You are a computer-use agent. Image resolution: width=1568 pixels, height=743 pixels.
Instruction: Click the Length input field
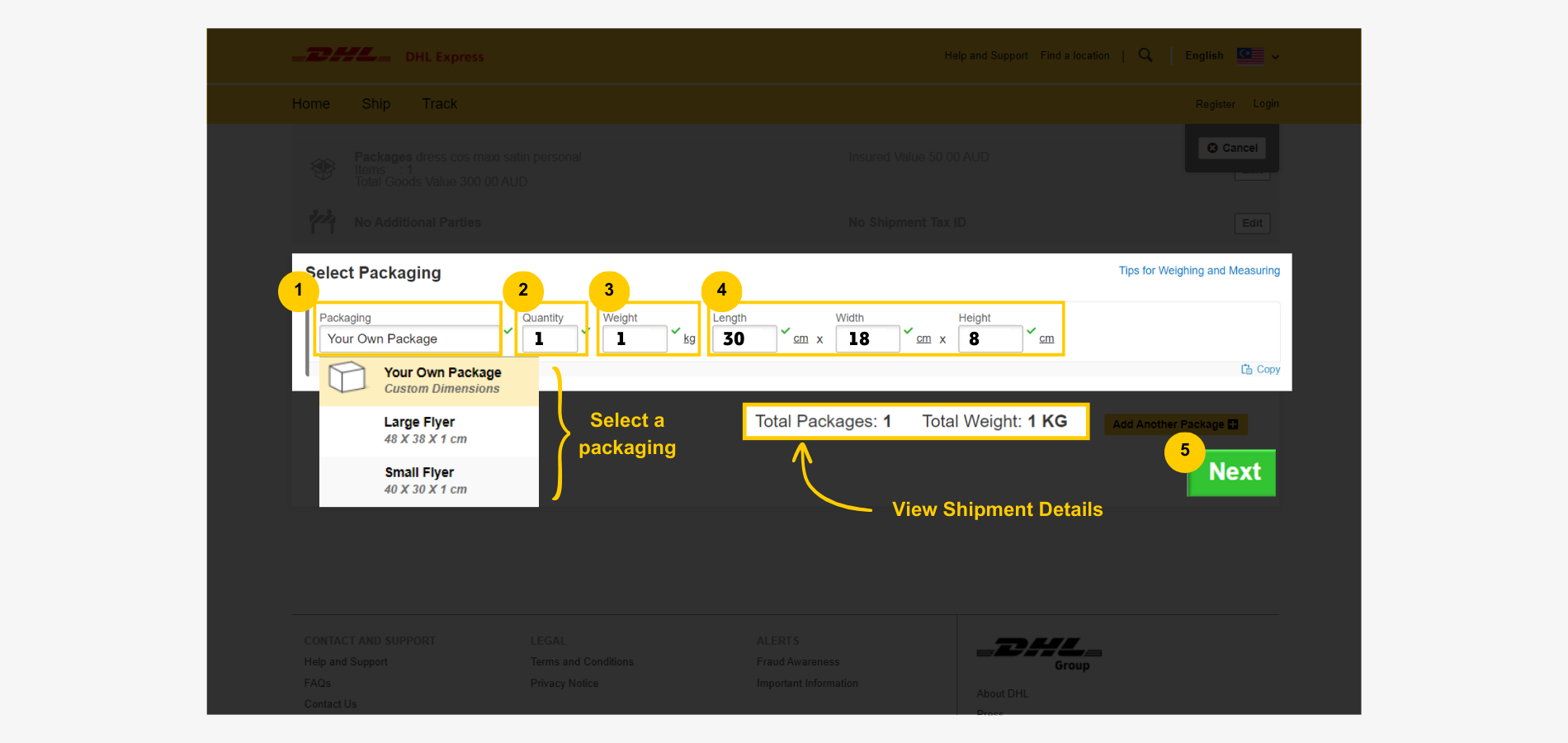click(744, 338)
